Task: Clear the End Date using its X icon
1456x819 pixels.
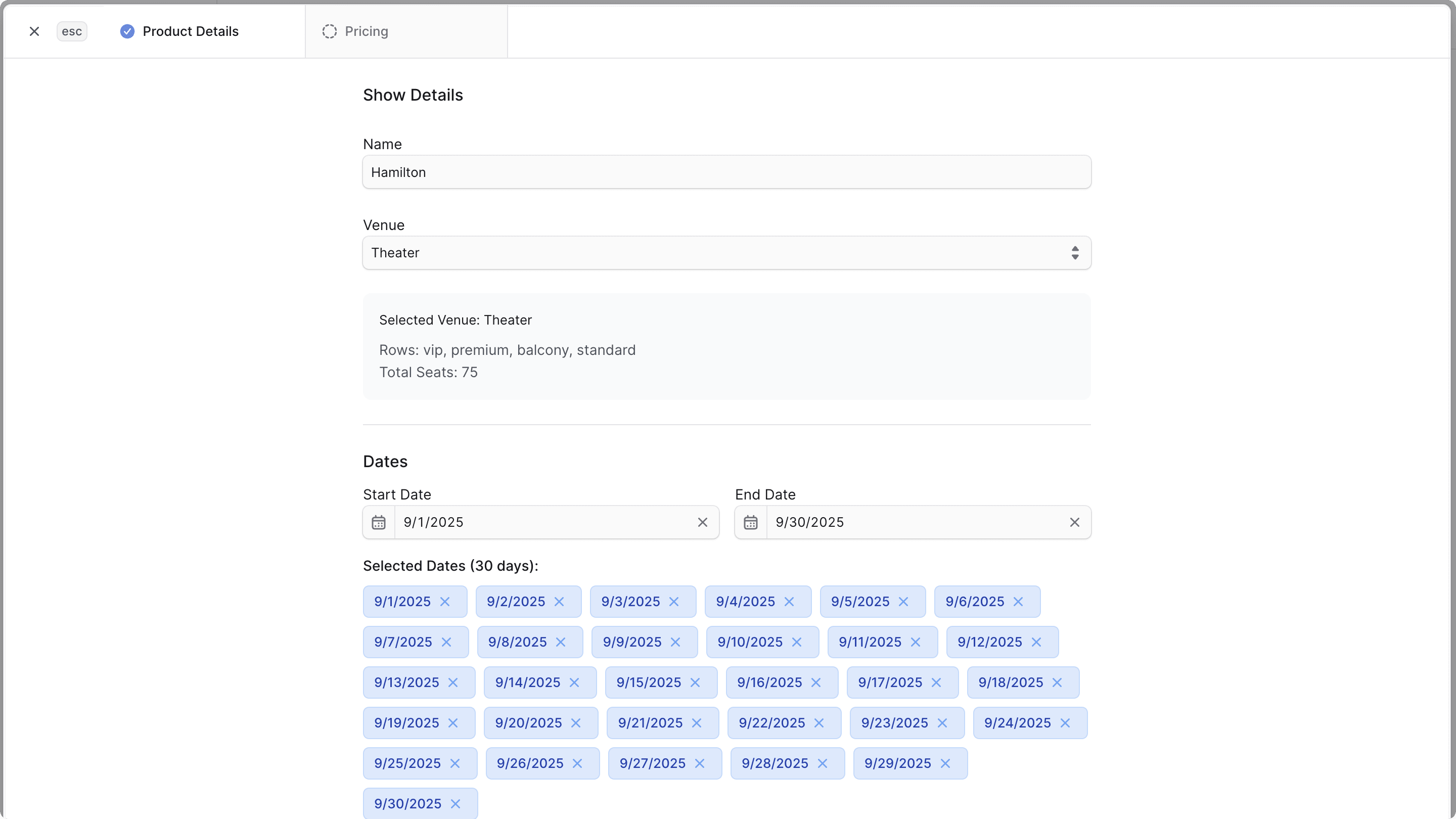Action: 1074,522
